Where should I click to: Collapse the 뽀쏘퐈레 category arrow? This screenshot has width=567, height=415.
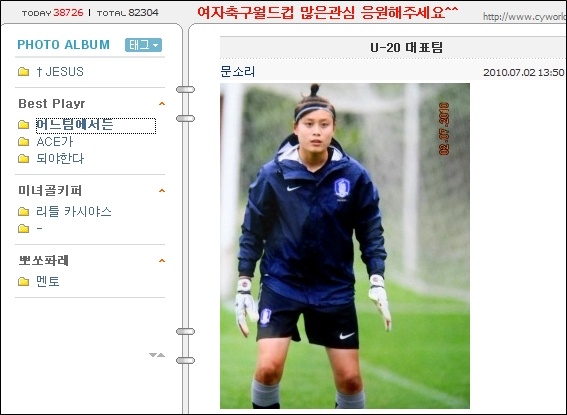[x=162, y=260]
